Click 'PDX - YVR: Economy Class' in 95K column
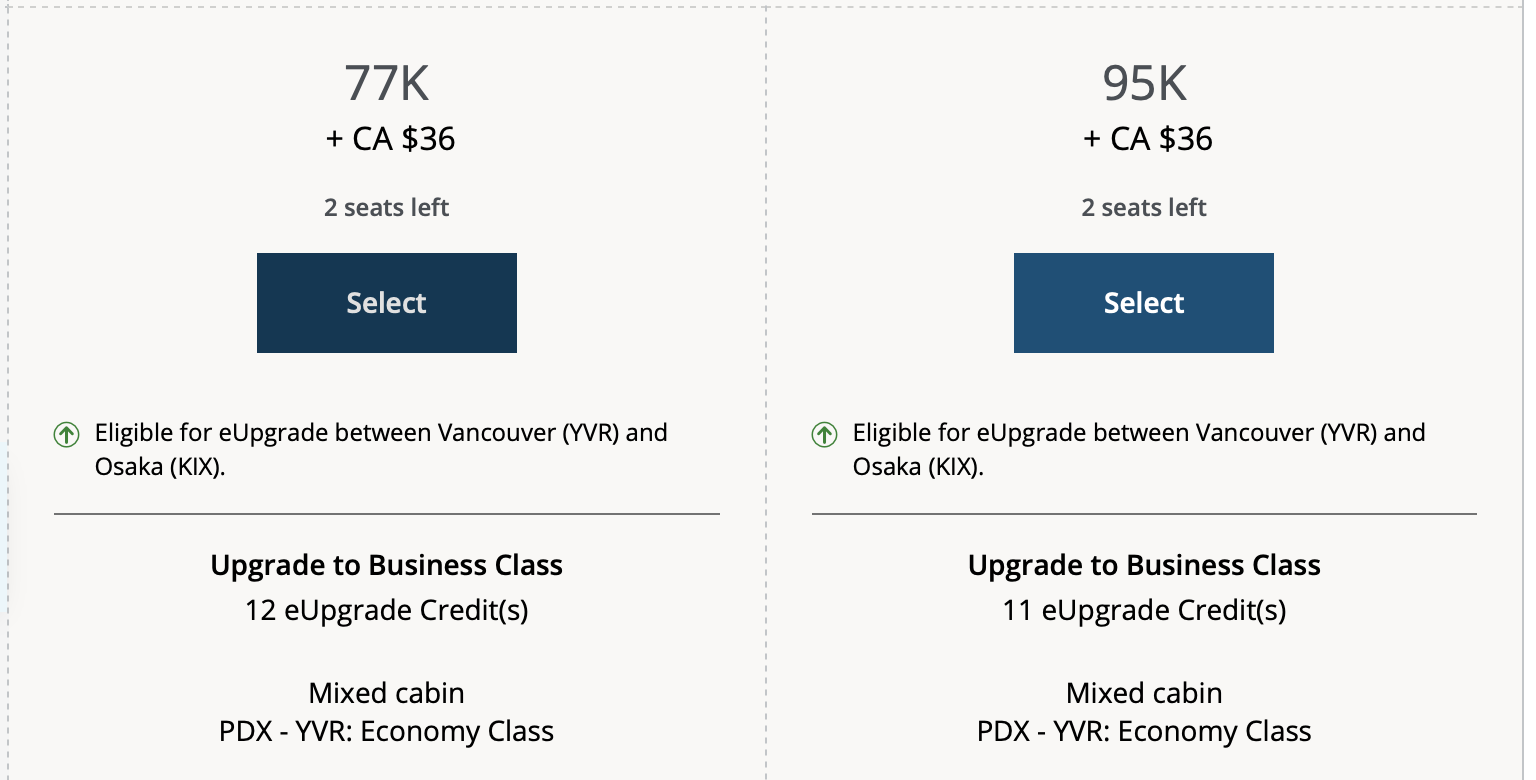This screenshot has width=1536, height=780. pyautogui.click(x=1144, y=731)
